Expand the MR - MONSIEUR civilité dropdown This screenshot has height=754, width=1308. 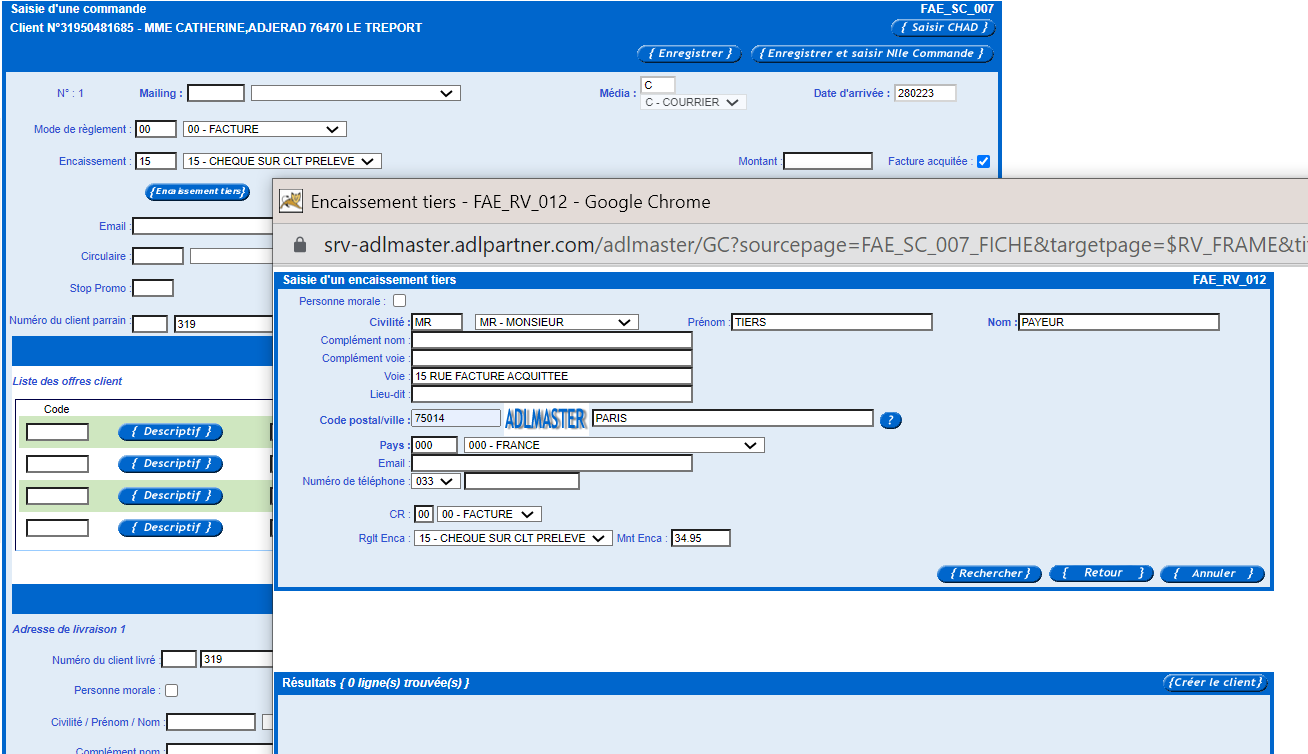point(556,322)
